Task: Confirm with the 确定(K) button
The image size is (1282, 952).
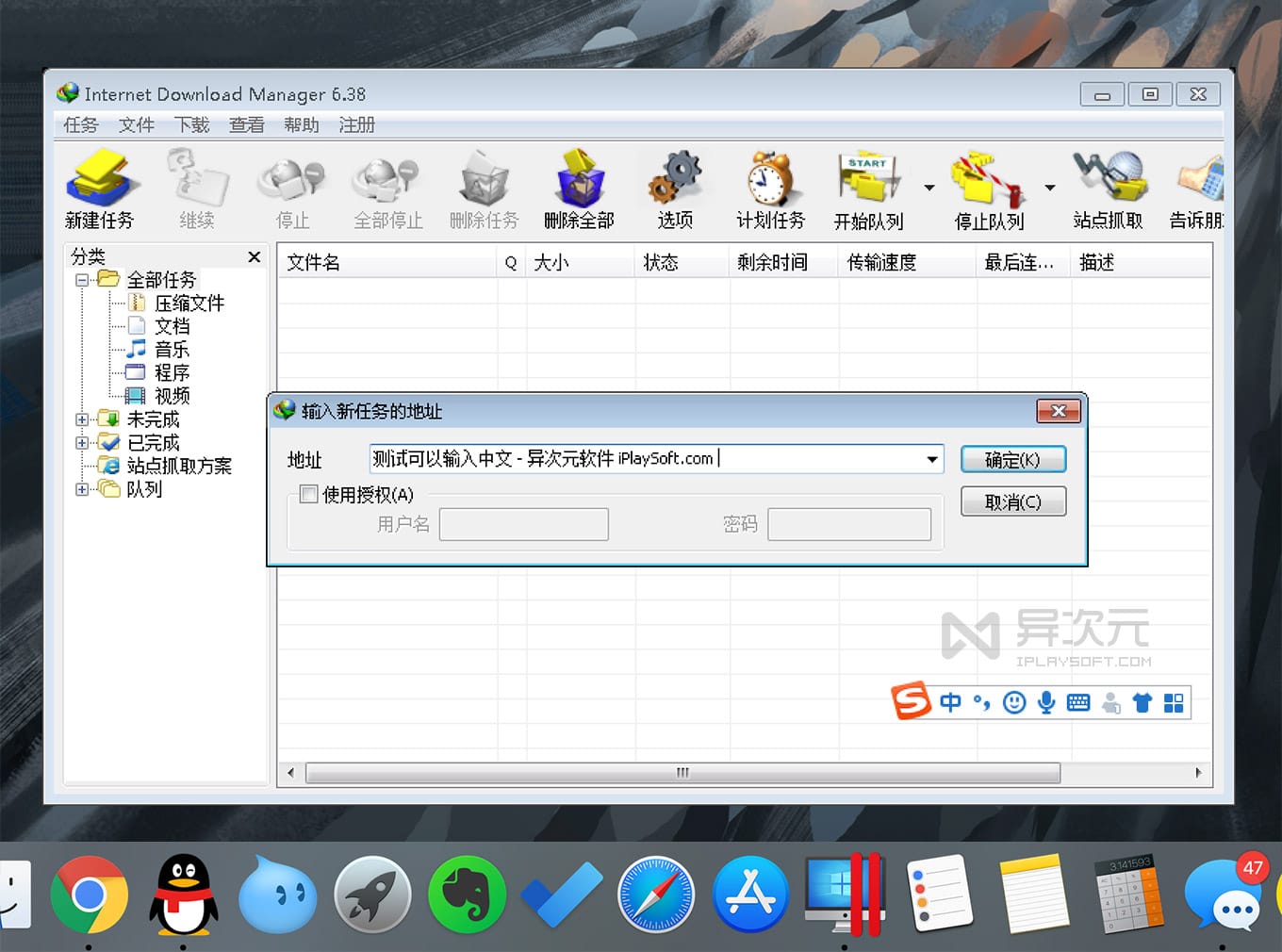Action: pyautogui.click(x=1012, y=459)
